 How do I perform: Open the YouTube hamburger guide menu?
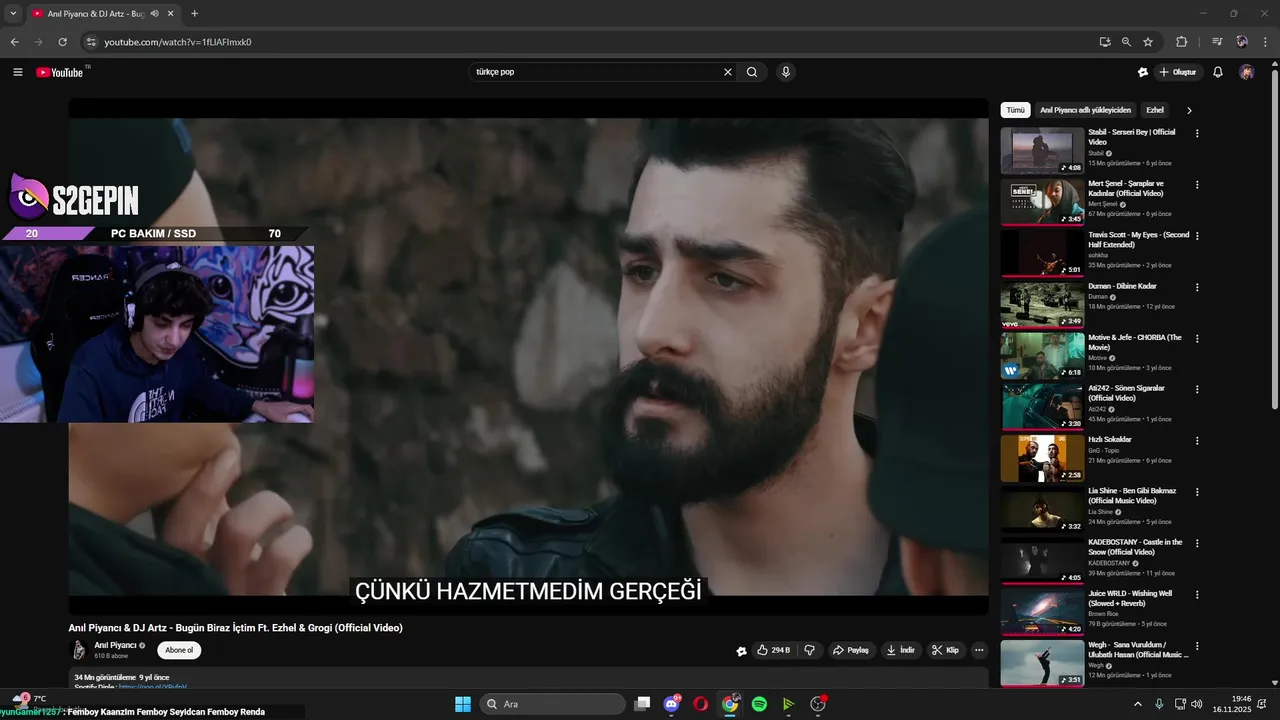[x=17, y=72]
